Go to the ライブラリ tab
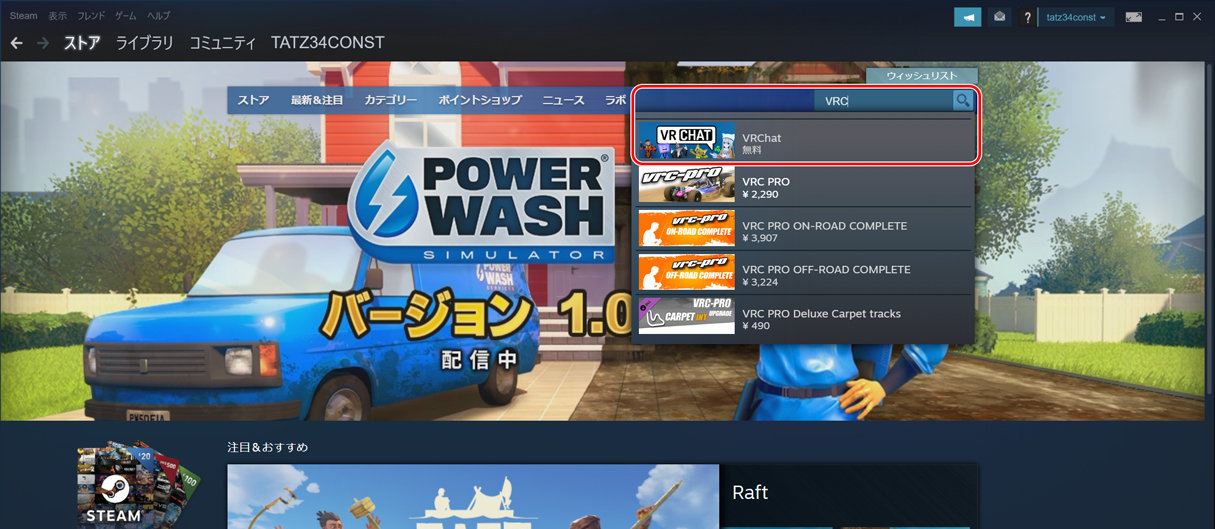The height and width of the screenshot is (529, 1215). click(144, 43)
